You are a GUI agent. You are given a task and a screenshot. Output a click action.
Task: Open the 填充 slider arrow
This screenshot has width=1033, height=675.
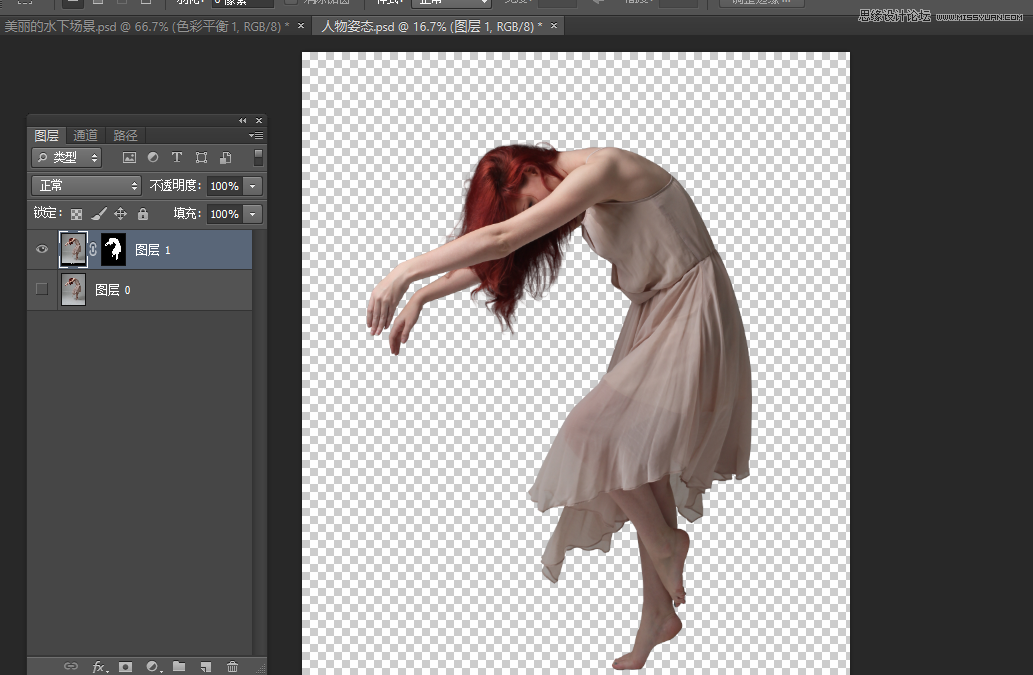coord(252,214)
